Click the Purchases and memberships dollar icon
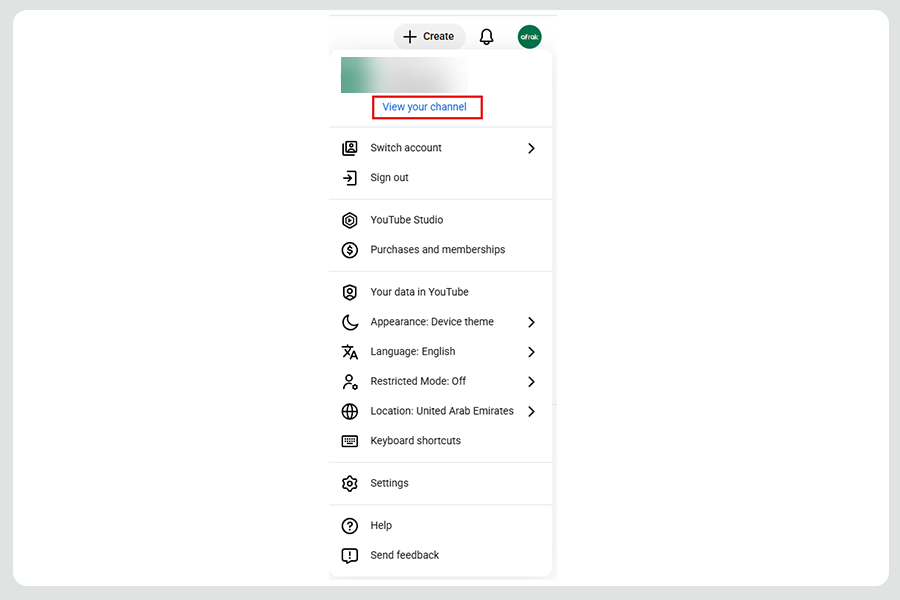The height and width of the screenshot is (600, 900). (x=349, y=250)
